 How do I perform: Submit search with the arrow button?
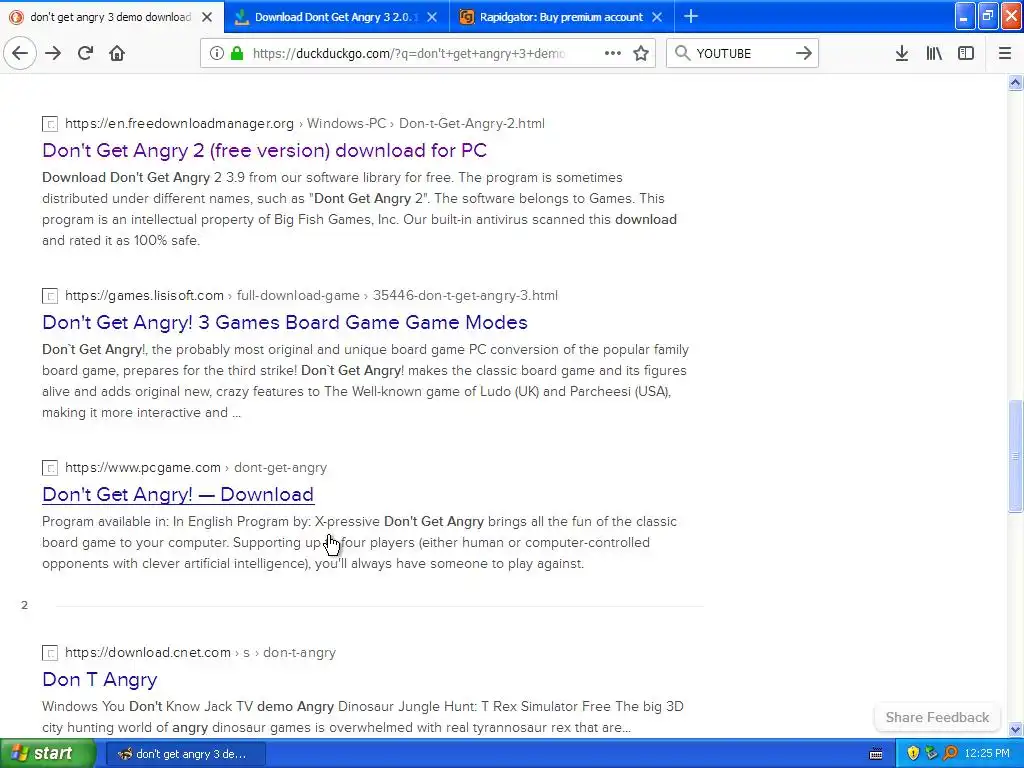point(804,53)
